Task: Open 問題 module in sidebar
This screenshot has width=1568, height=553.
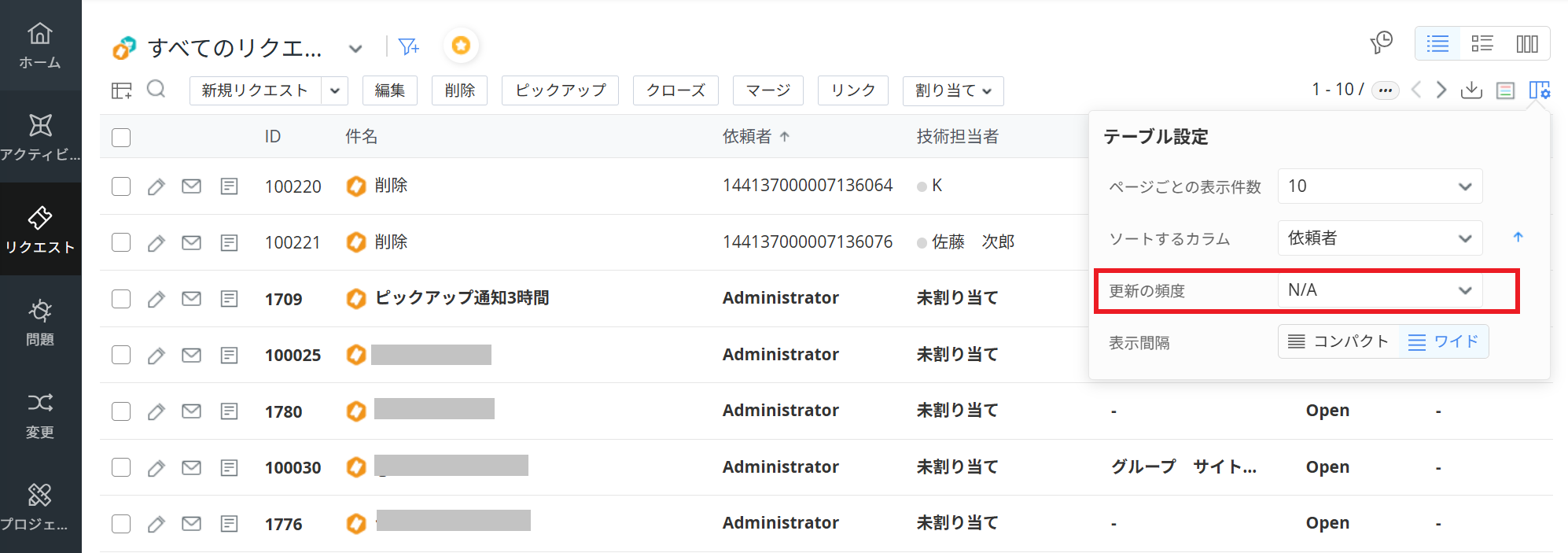Action: pyautogui.click(x=40, y=322)
